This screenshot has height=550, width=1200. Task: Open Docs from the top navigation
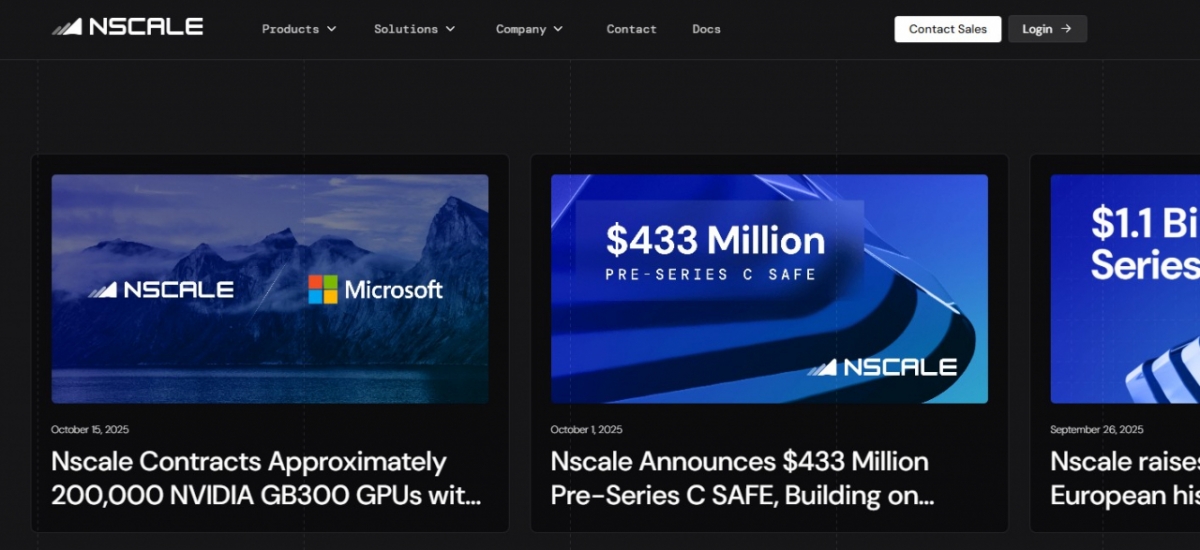pyautogui.click(x=706, y=29)
